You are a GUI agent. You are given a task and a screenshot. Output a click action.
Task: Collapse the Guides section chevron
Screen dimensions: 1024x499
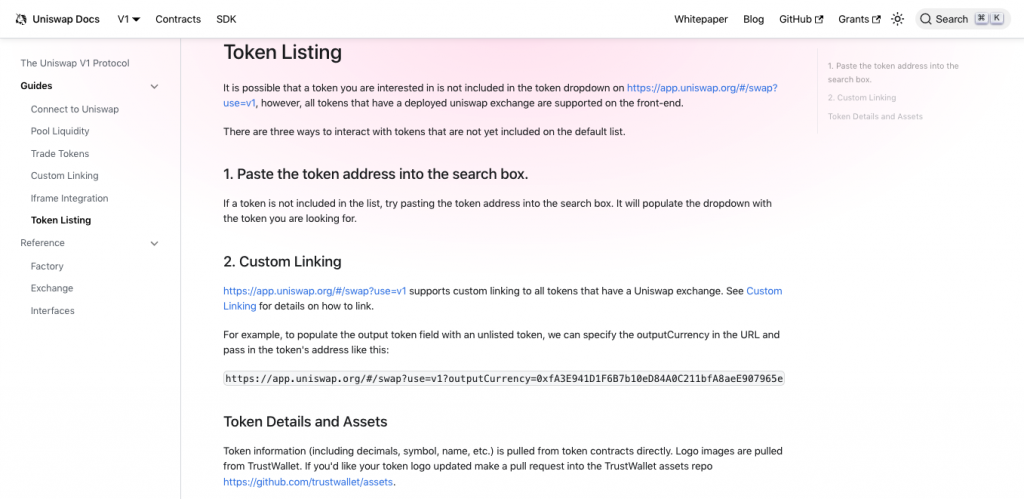click(154, 86)
